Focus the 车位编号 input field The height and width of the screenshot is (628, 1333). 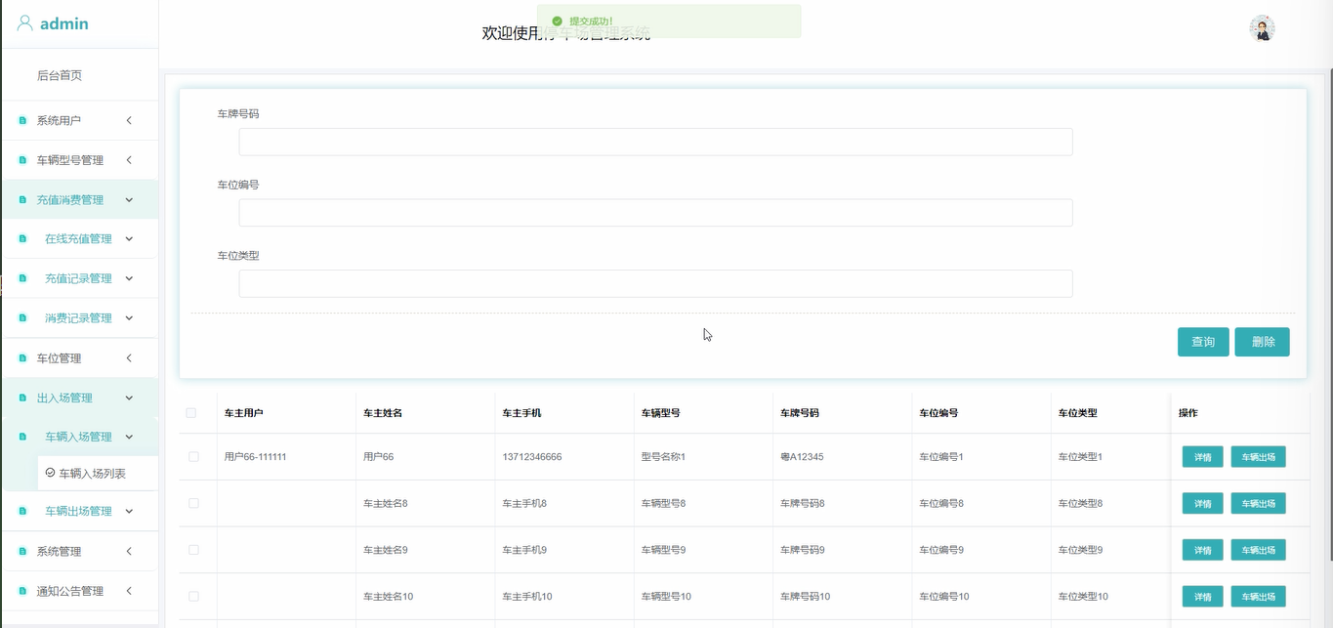tap(655, 213)
